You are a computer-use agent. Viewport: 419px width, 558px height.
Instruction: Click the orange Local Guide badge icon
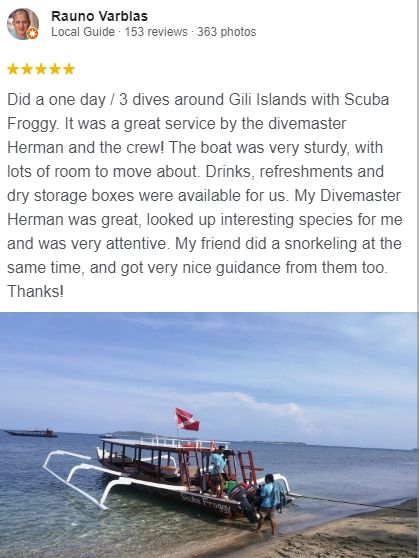(32, 33)
